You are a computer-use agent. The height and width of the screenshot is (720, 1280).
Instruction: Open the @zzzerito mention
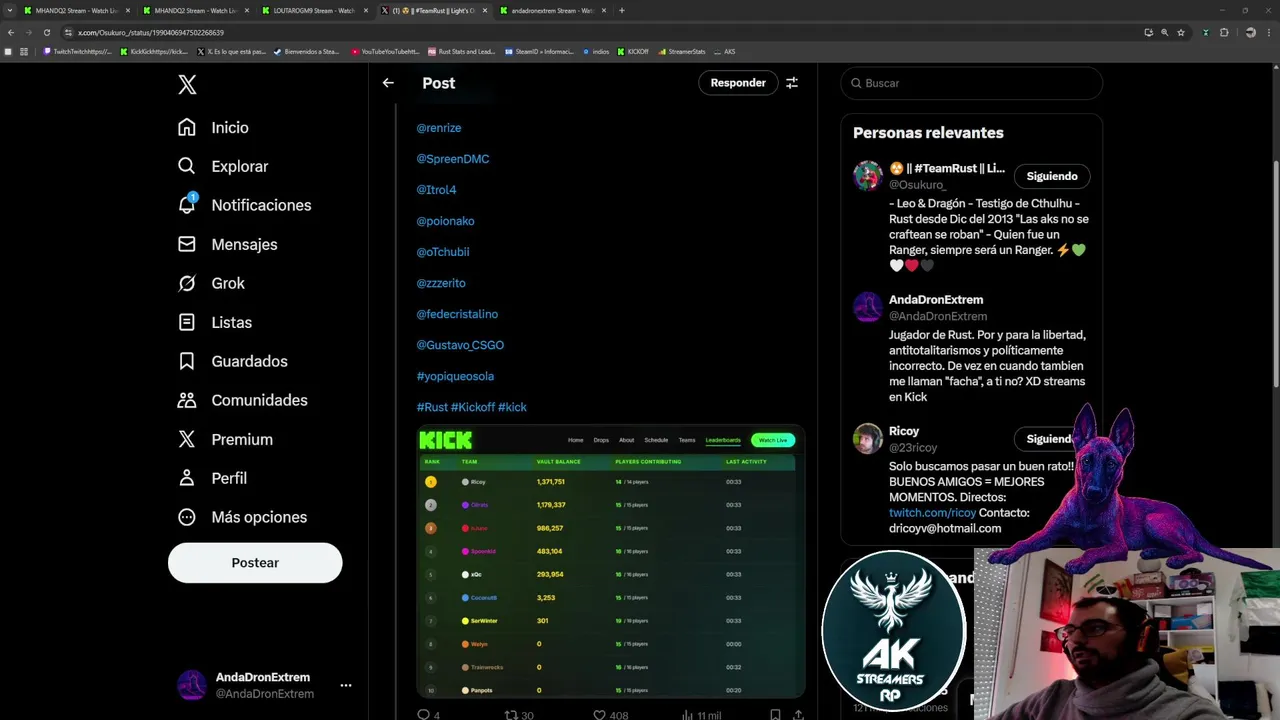[441, 283]
